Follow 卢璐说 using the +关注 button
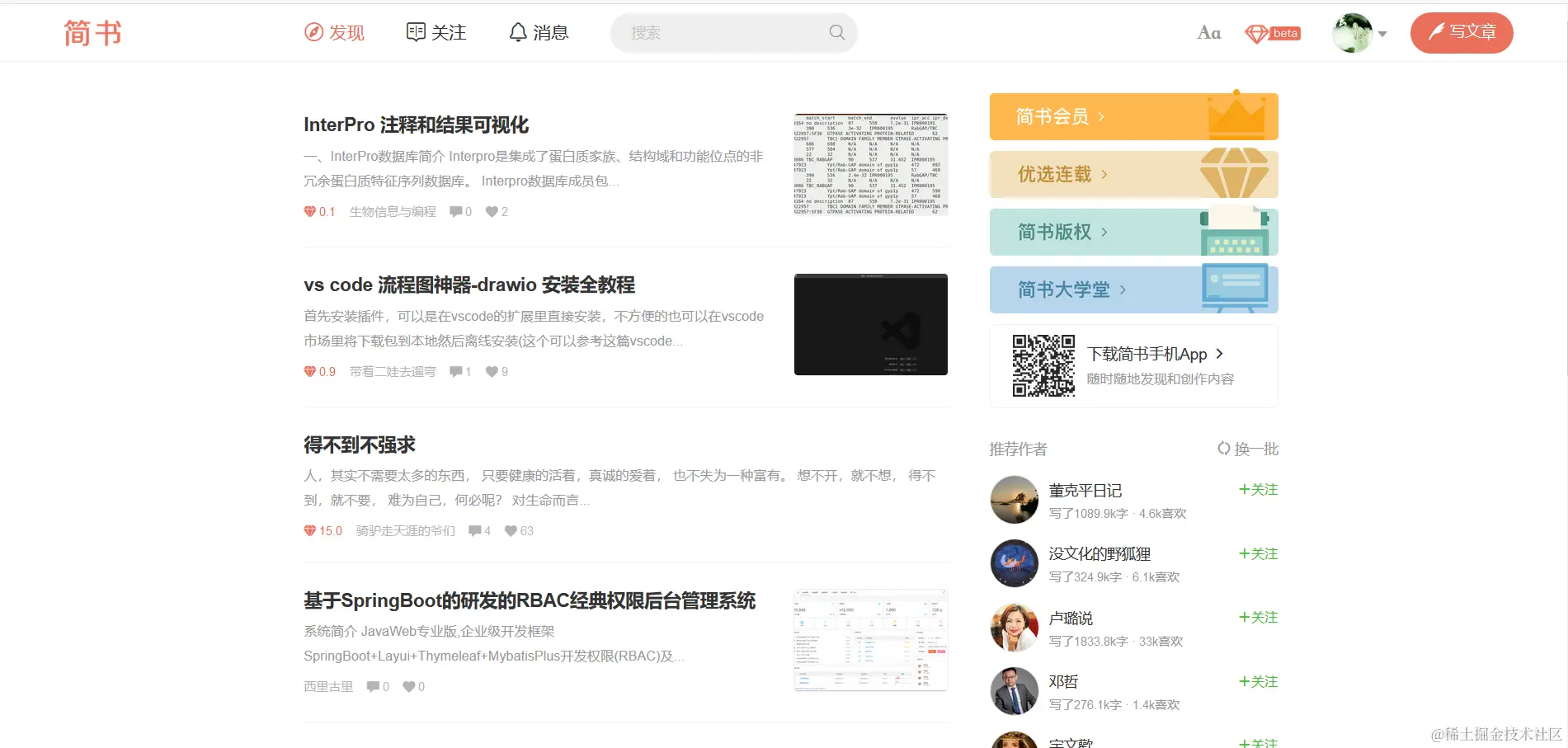 tap(1257, 617)
